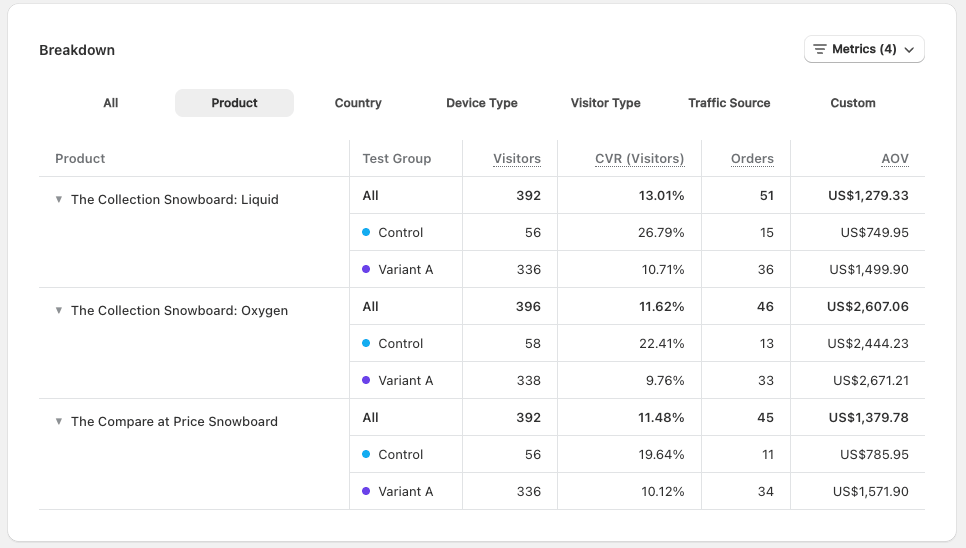Click AOV value US$2,671.21
966x548 pixels.
tap(871, 381)
